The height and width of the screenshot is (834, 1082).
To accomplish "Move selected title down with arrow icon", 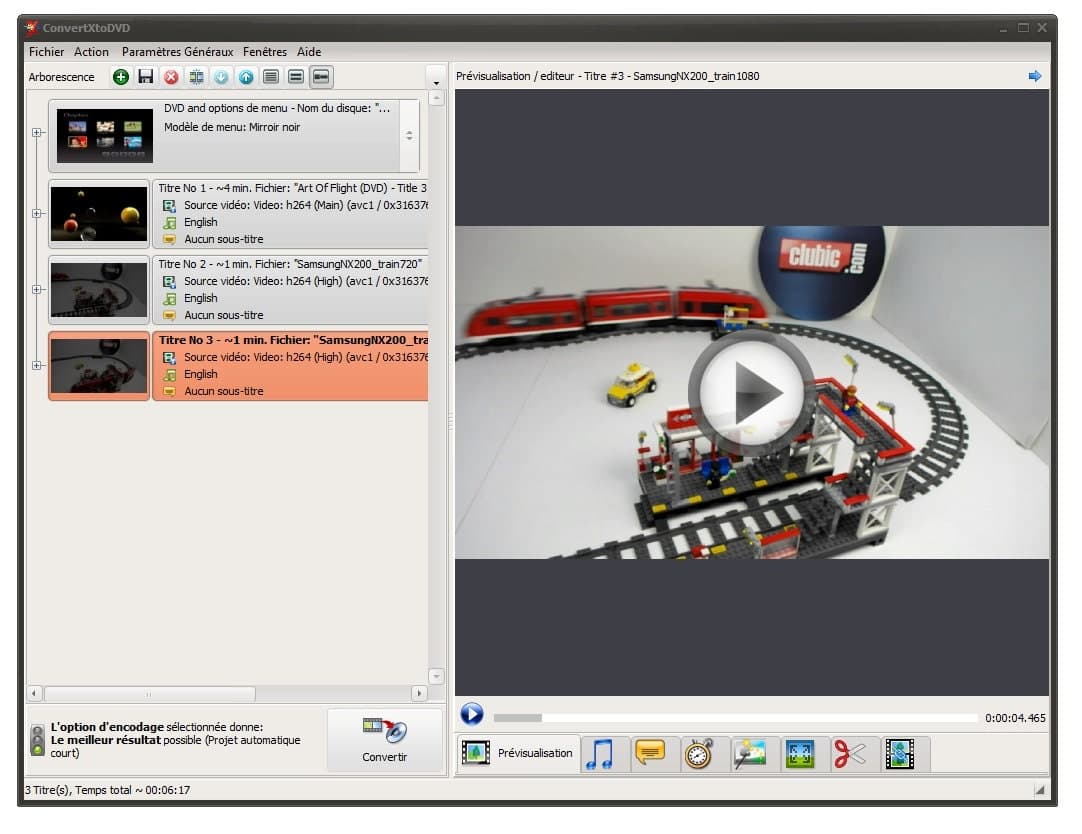I will [x=221, y=77].
